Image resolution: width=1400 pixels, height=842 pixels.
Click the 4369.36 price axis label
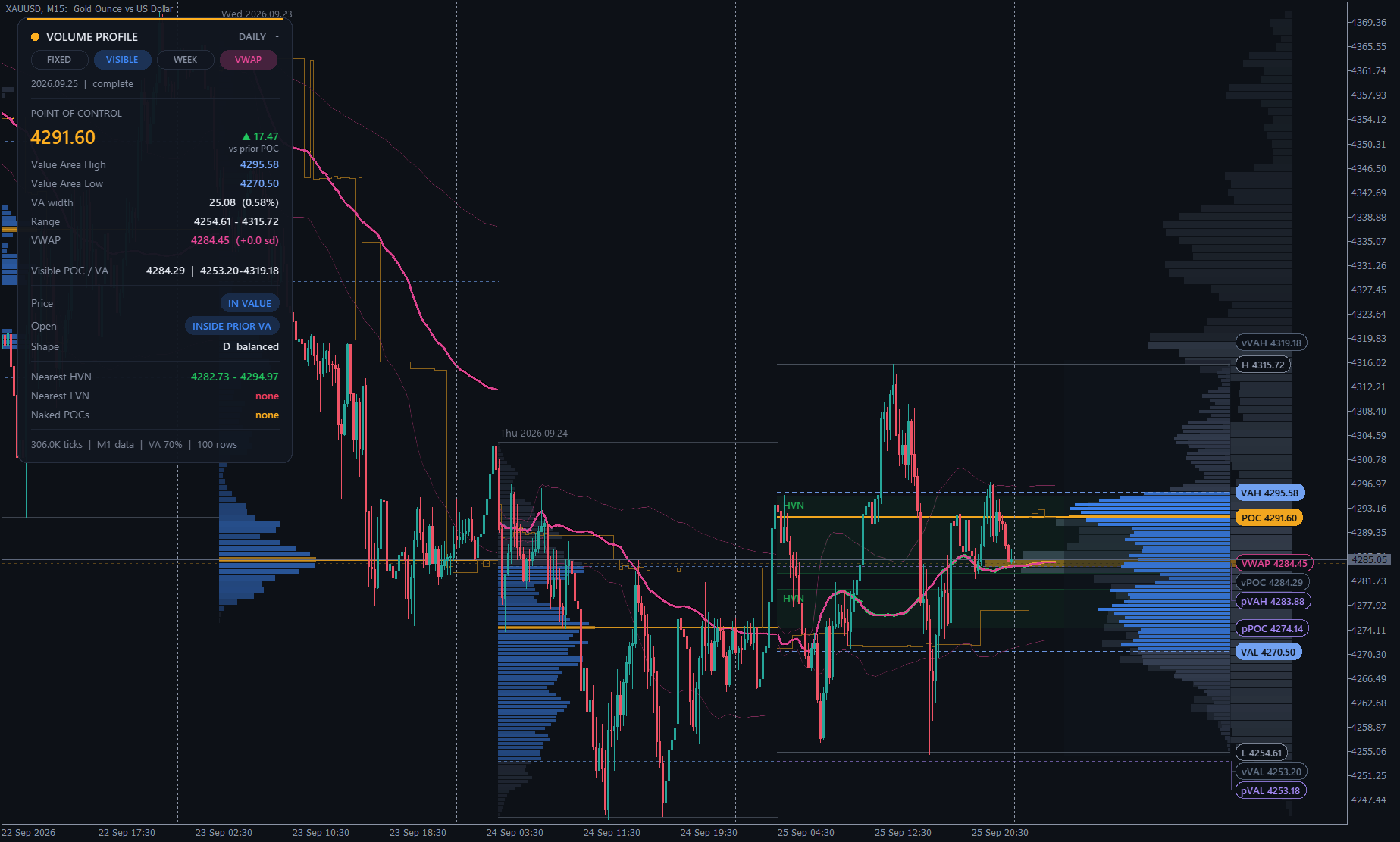pos(1368,23)
